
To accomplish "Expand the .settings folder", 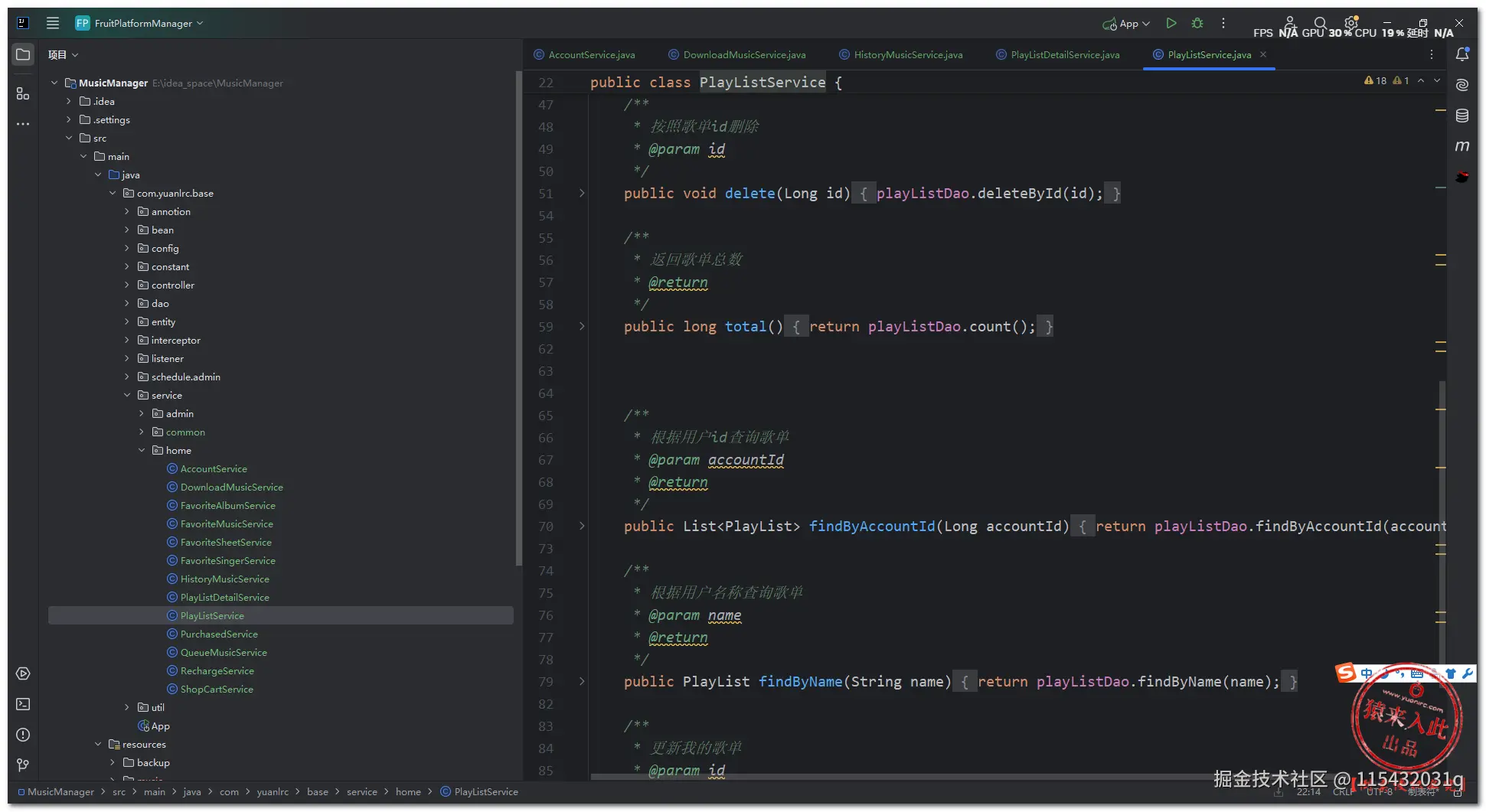I will [69, 119].
